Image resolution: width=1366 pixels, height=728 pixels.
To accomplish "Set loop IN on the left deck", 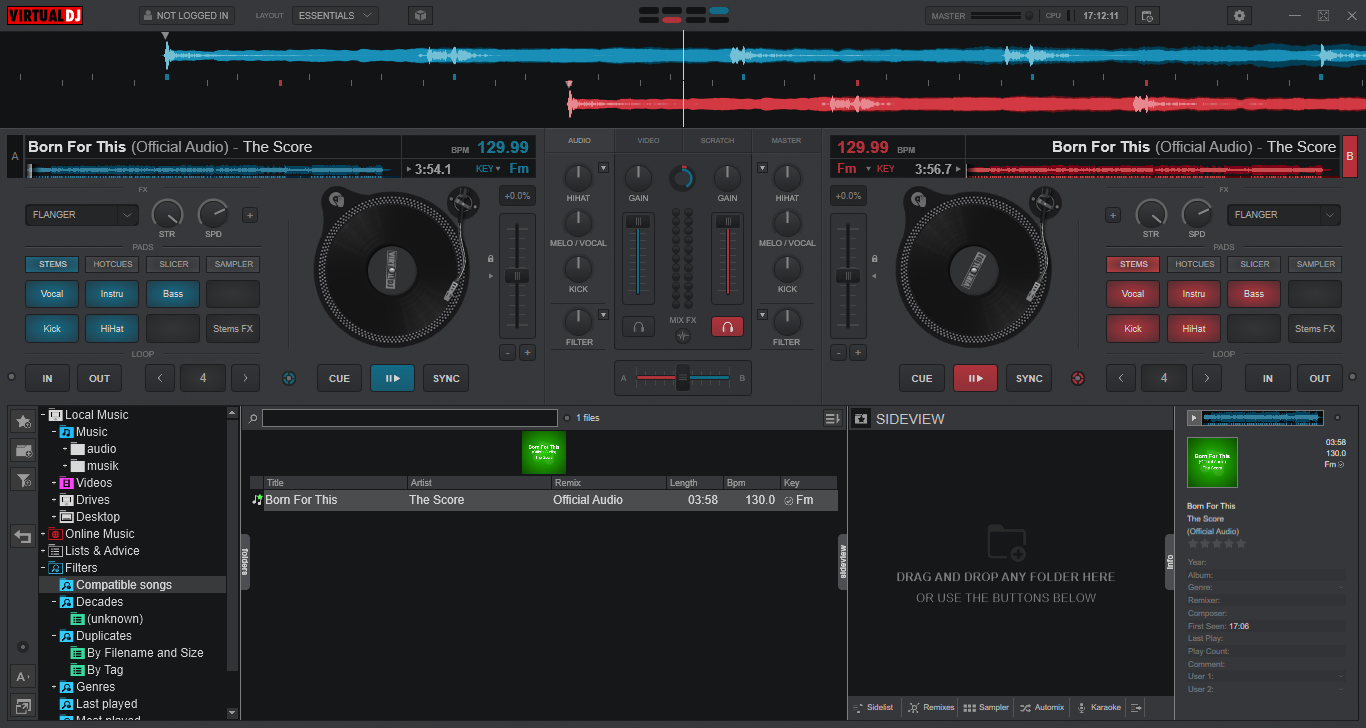I will [48, 378].
